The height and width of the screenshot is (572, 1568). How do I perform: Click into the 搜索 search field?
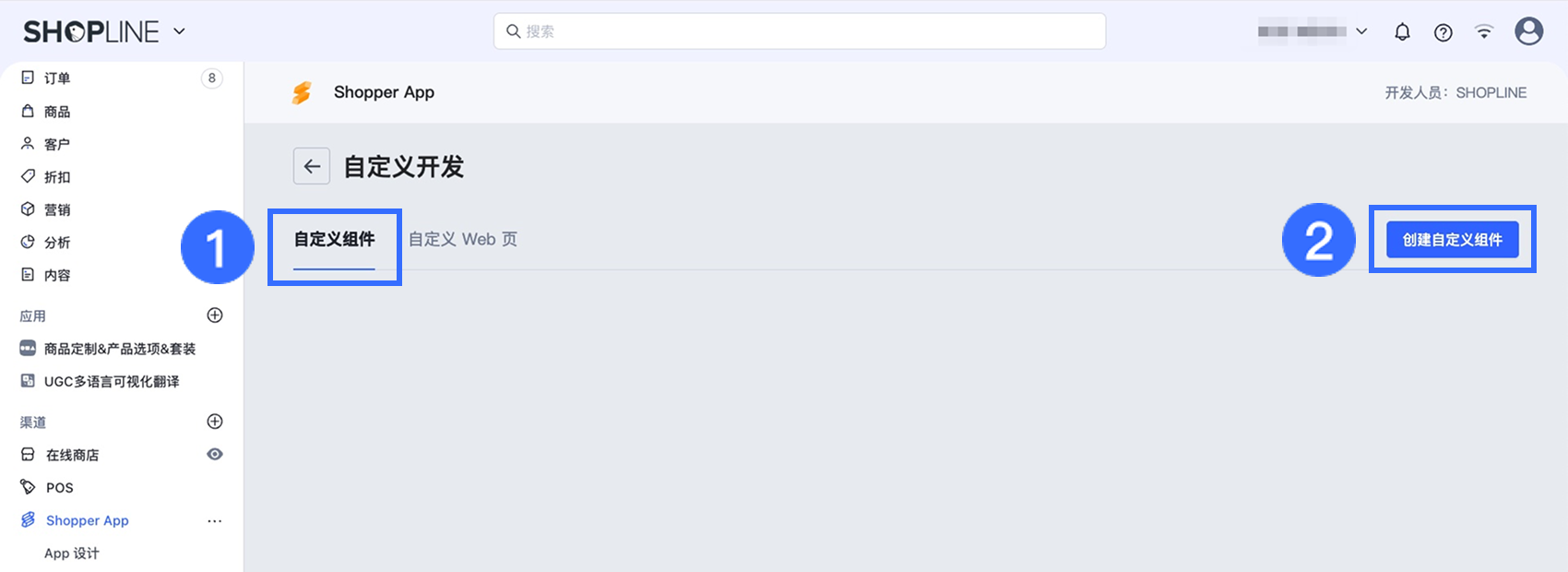tap(800, 31)
